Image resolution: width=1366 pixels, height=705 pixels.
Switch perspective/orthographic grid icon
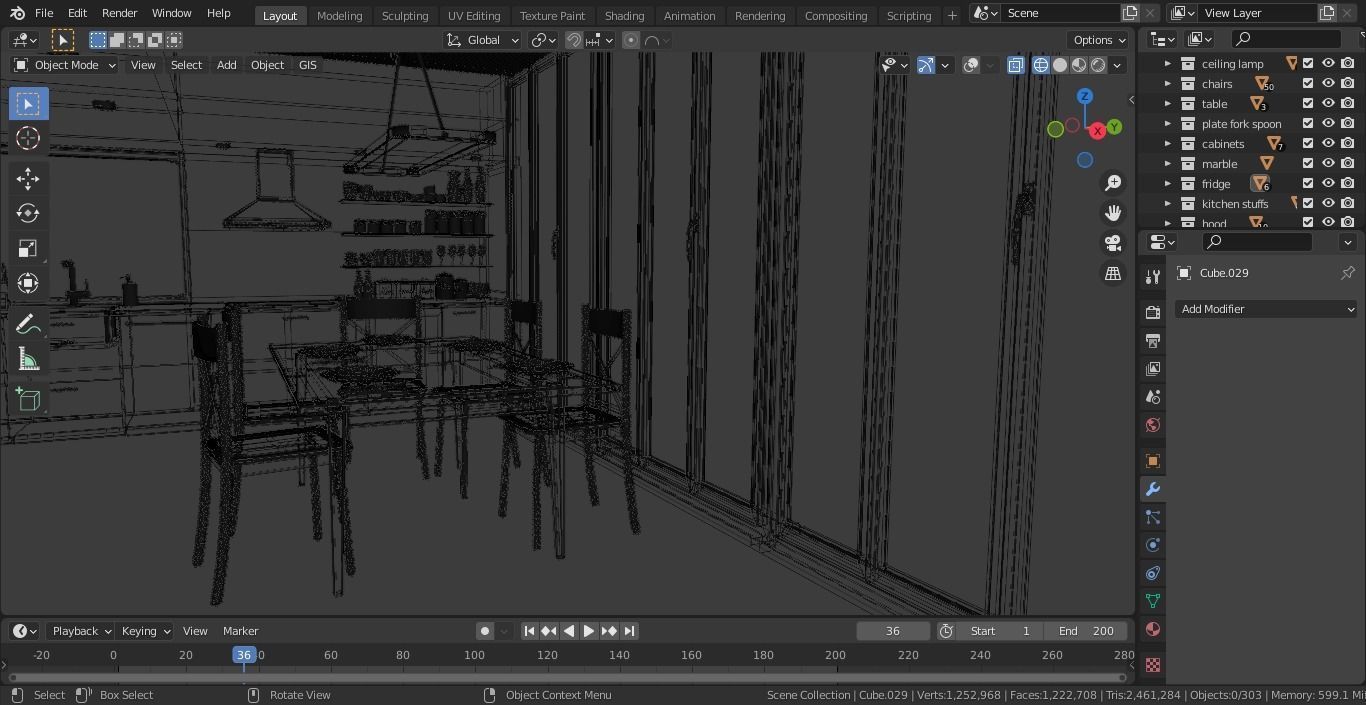1113,273
